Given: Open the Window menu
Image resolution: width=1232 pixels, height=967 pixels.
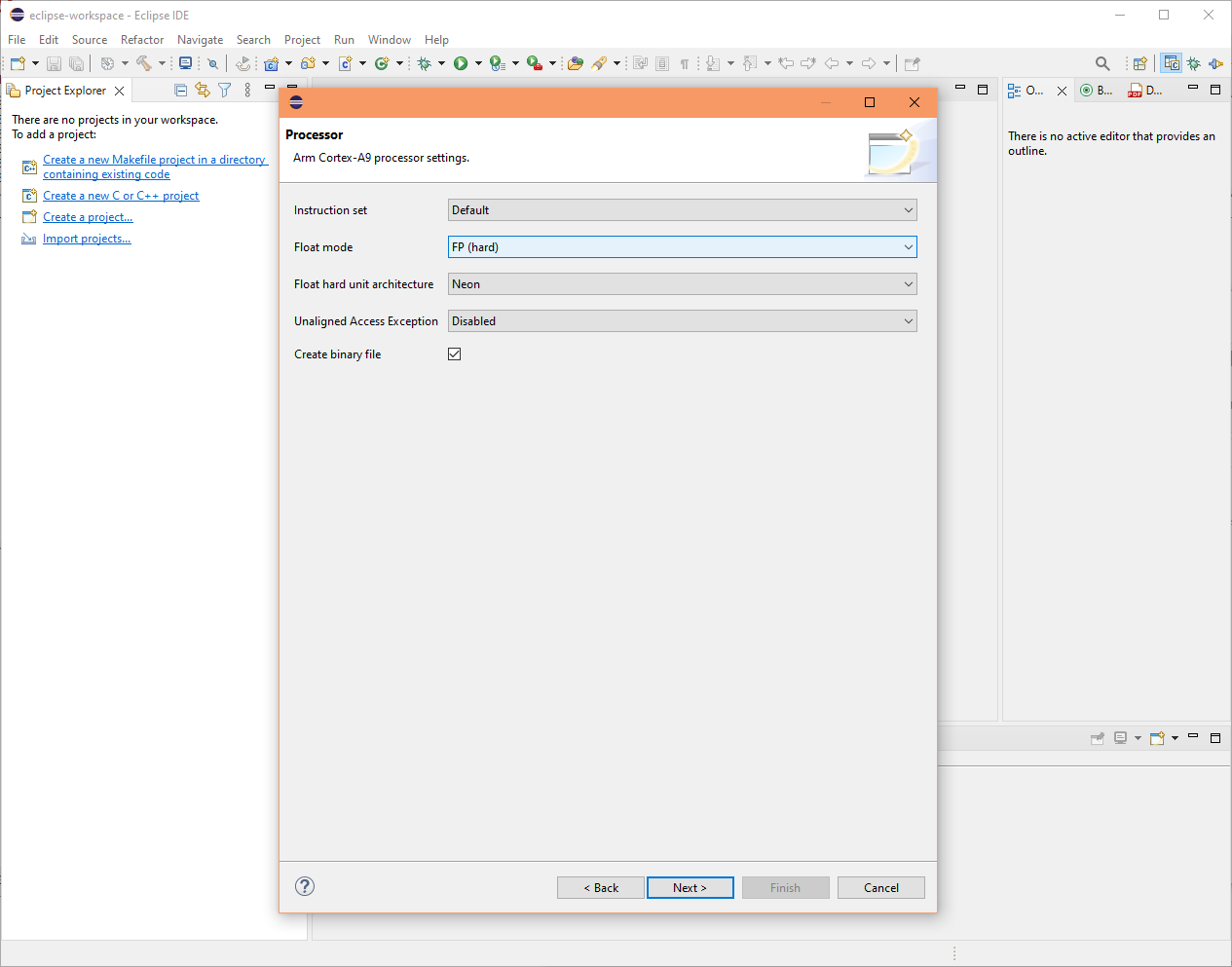Looking at the screenshot, I should pos(389,40).
